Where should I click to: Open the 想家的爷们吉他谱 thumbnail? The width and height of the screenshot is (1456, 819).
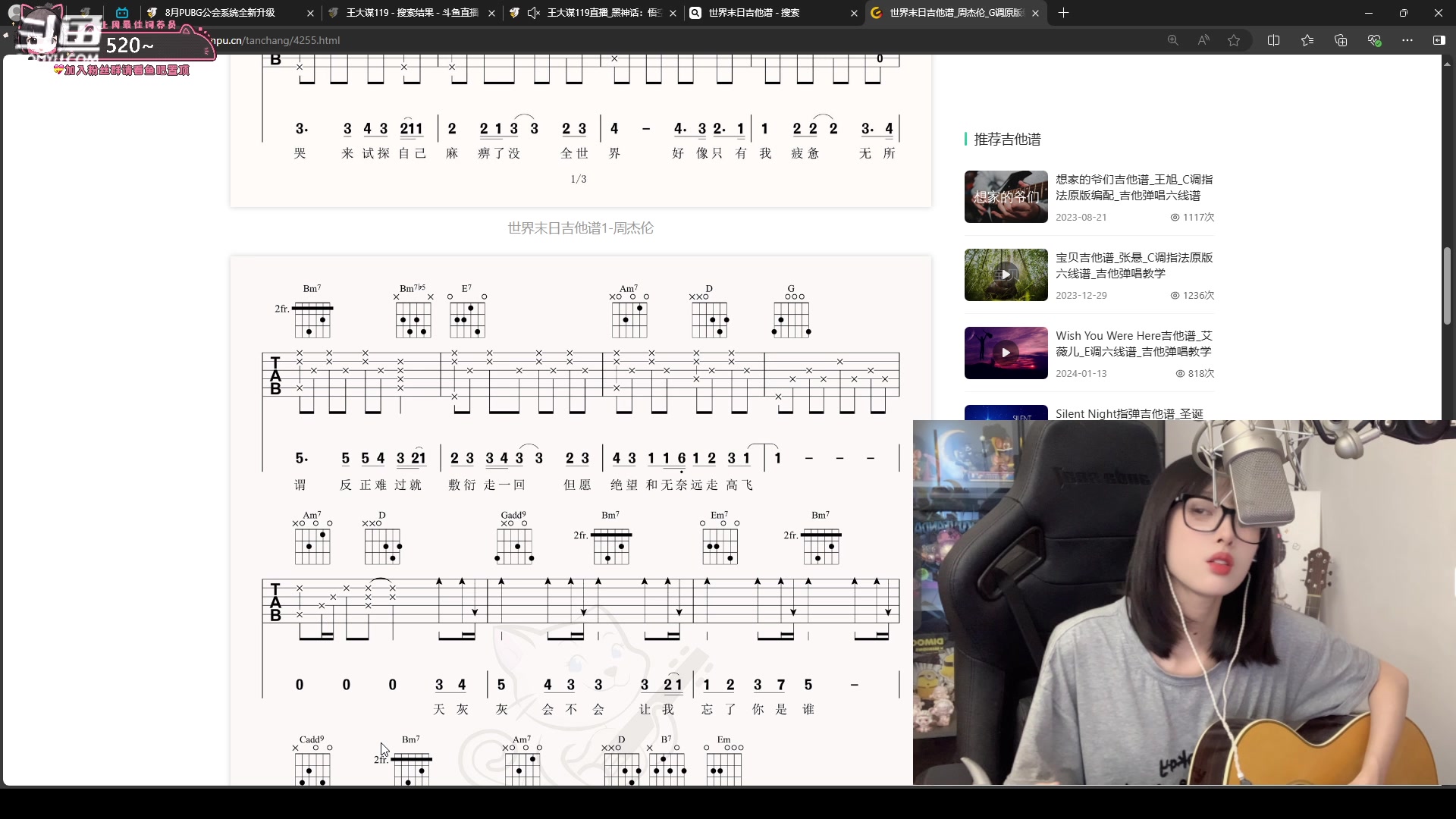tap(1006, 197)
